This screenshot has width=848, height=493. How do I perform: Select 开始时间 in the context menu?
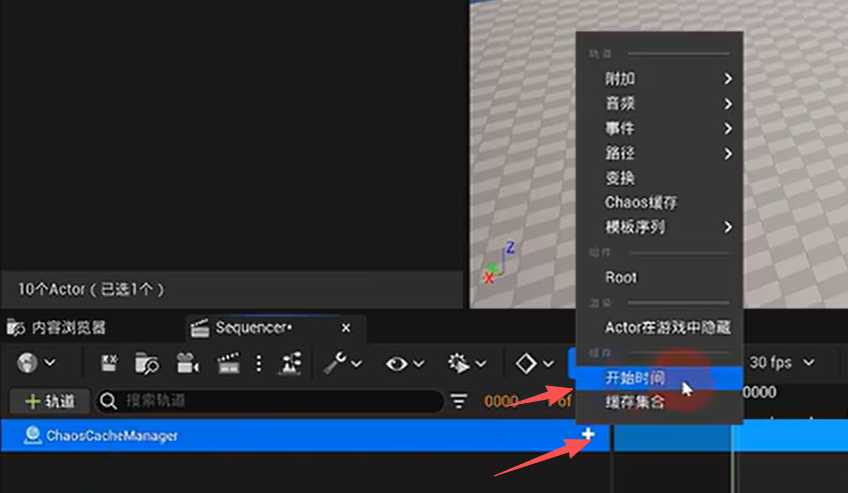635,379
